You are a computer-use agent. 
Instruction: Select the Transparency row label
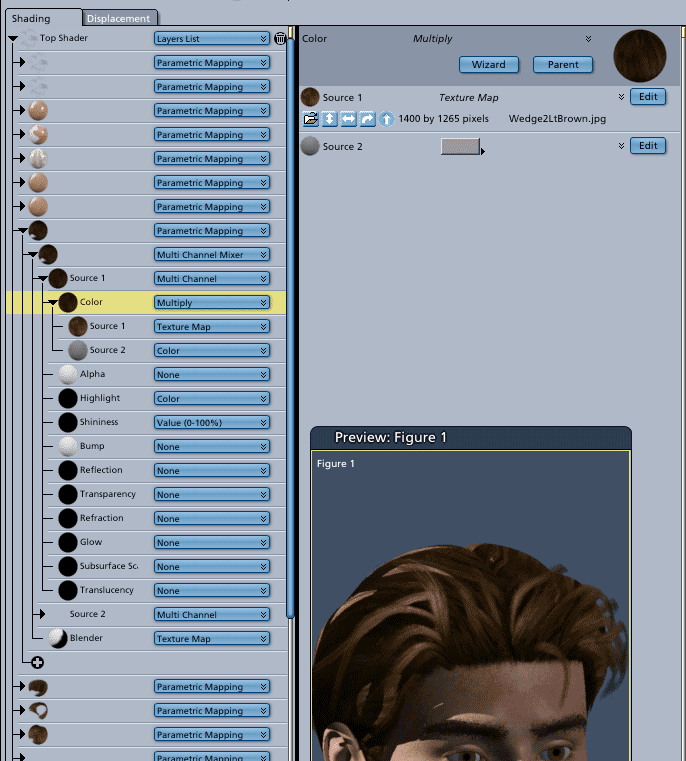(x=107, y=494)
